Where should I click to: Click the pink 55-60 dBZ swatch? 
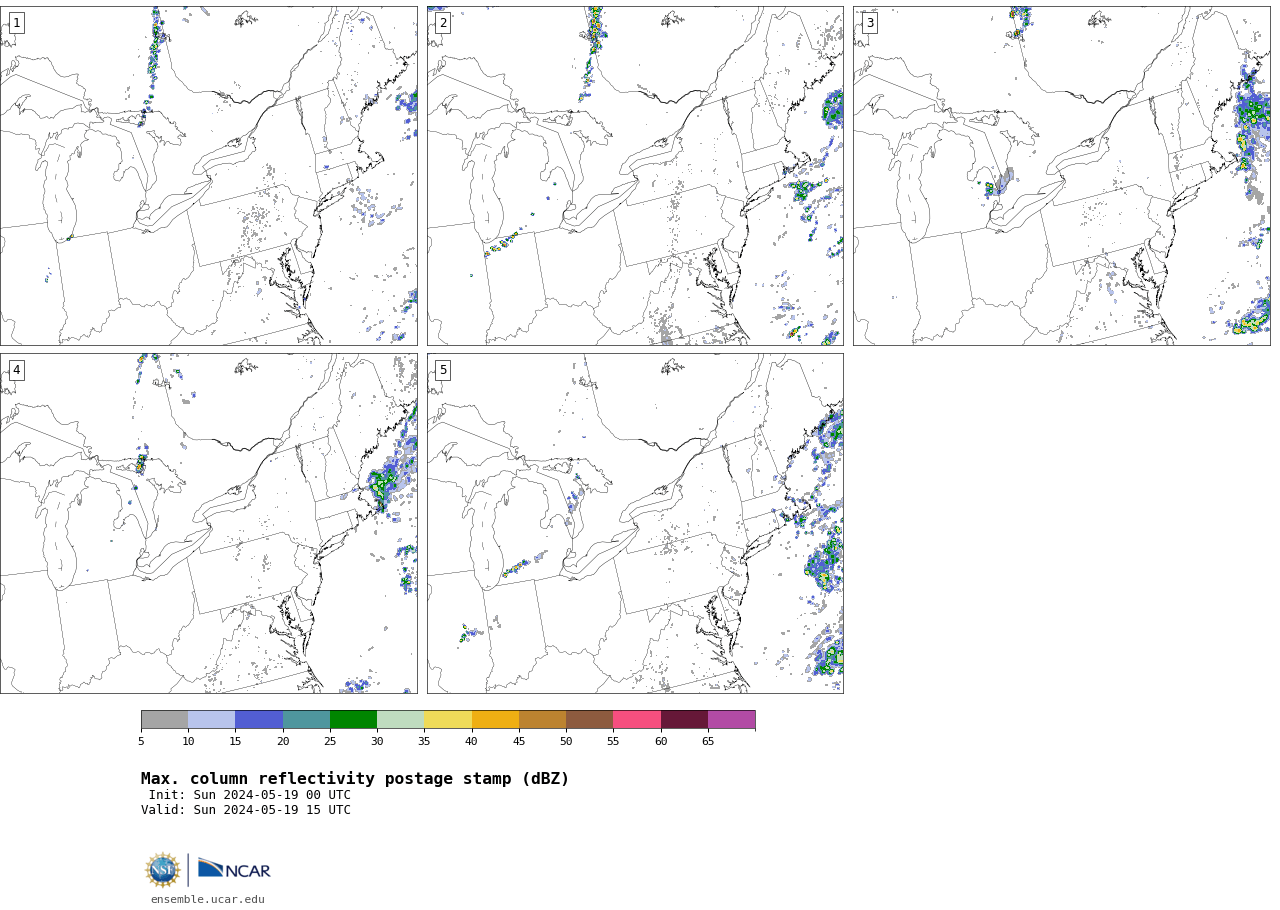(637, 720)
